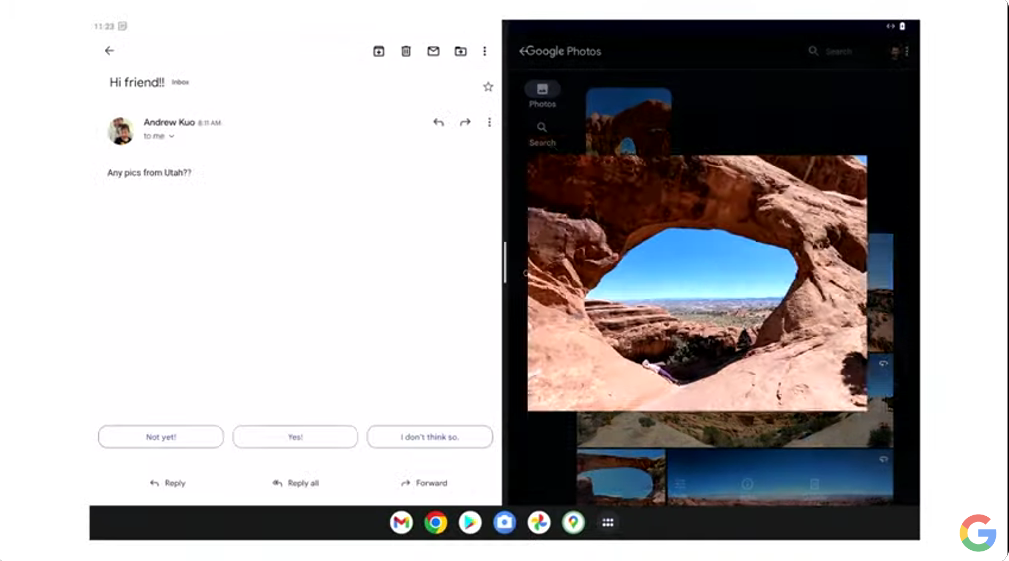Launch Google Photos from the taskbar
This screenshot has width=1009, height=561.
point(539,522)
